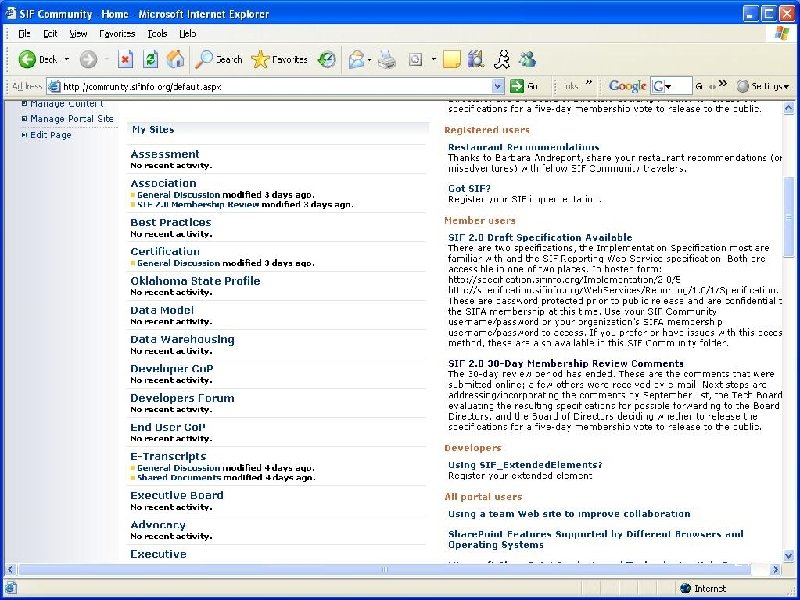
Task: Open SIF 2.0 Membership Review under Association
Action: point(198,205)
